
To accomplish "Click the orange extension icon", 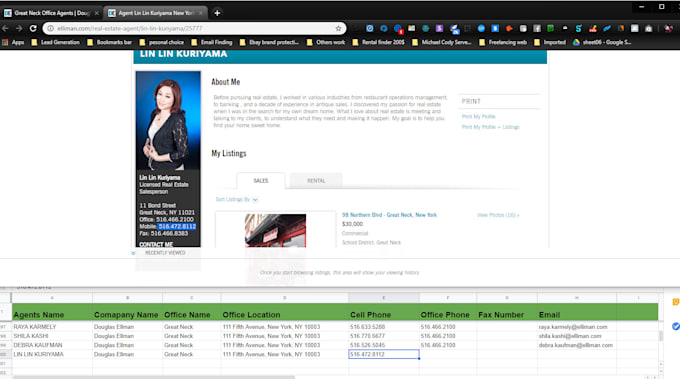I will coord(509,28).
